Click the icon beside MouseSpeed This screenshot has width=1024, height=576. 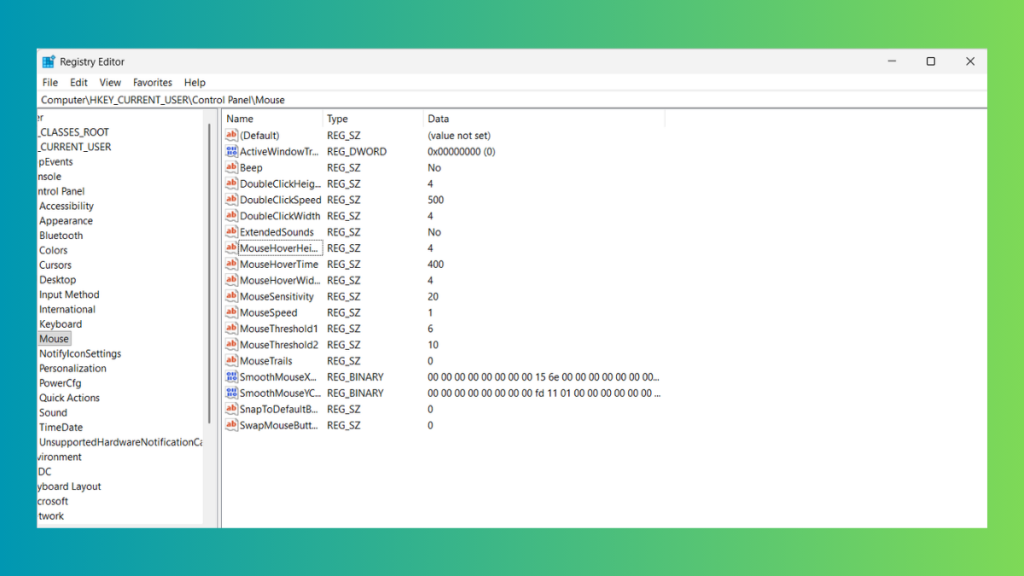pyautogui.click(x=231, y=312)
